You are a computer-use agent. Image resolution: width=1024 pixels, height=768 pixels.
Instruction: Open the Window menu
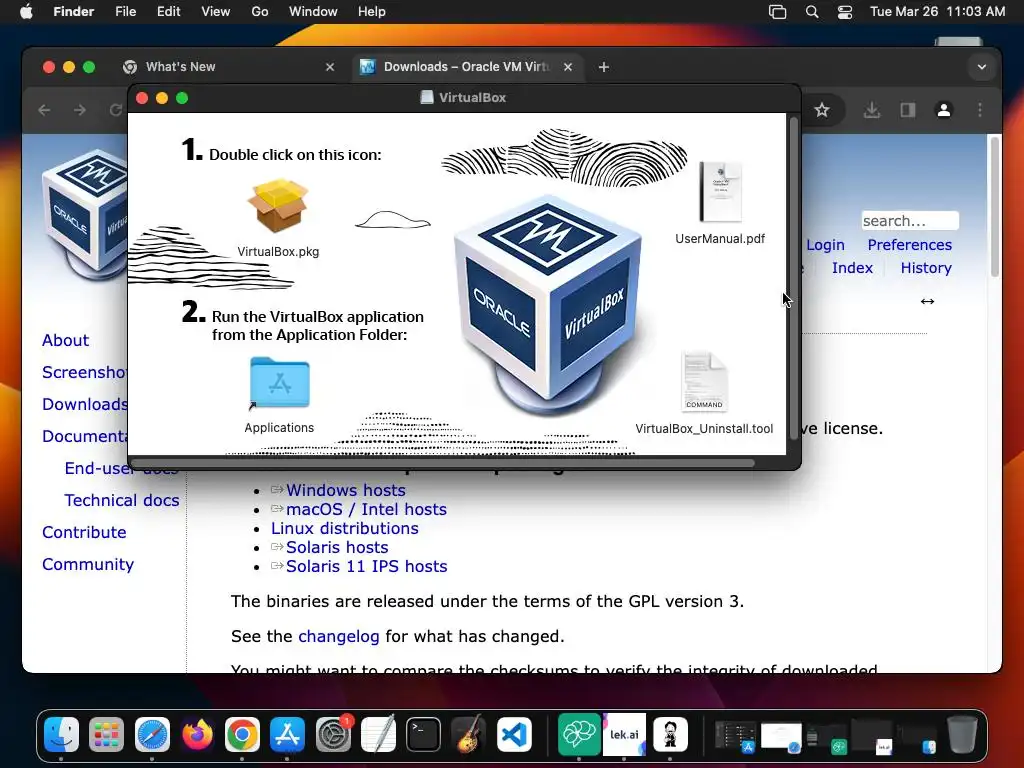pos(313,12)
